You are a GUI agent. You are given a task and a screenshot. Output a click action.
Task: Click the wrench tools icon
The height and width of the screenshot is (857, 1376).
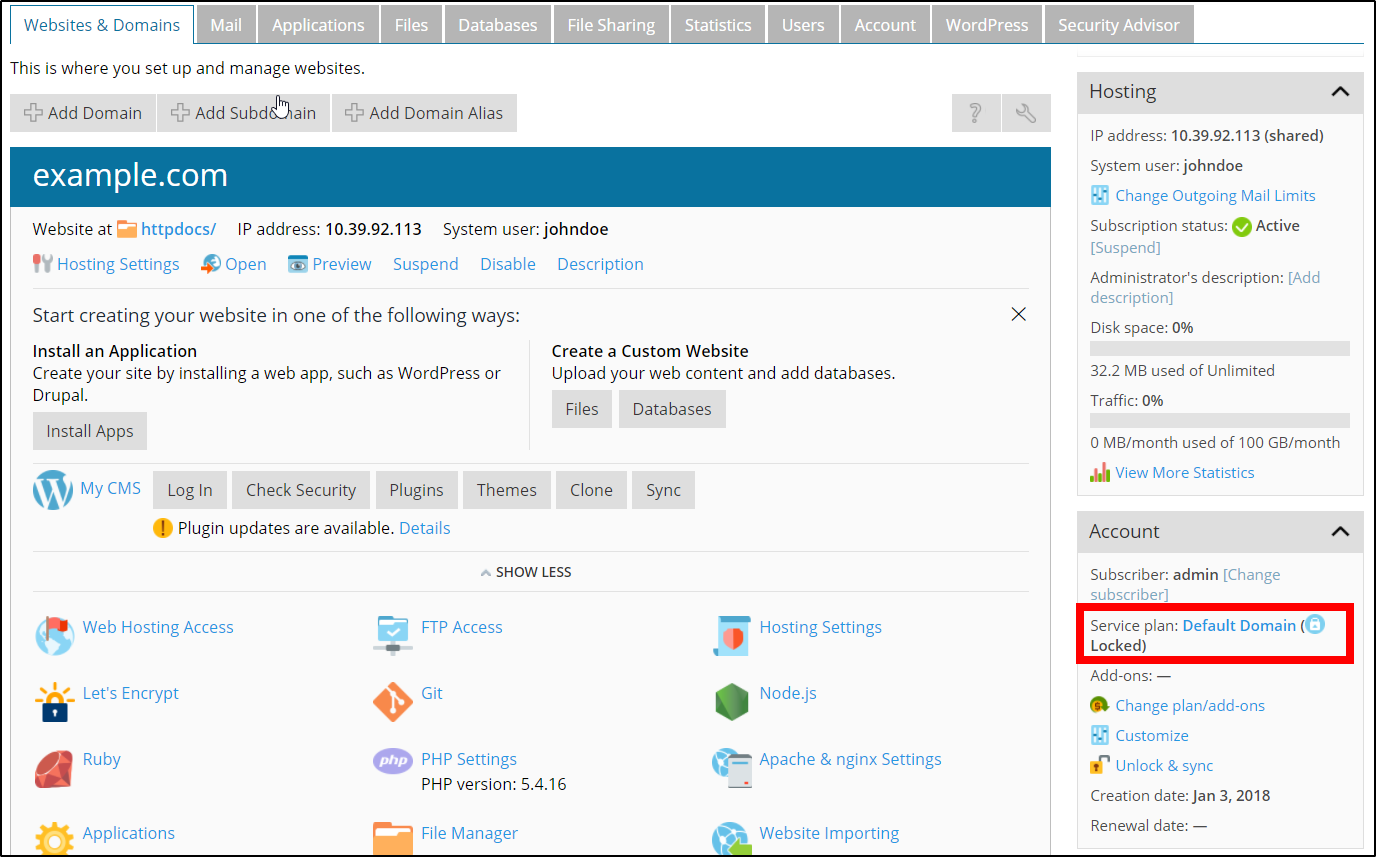[x=1026, y=113]
